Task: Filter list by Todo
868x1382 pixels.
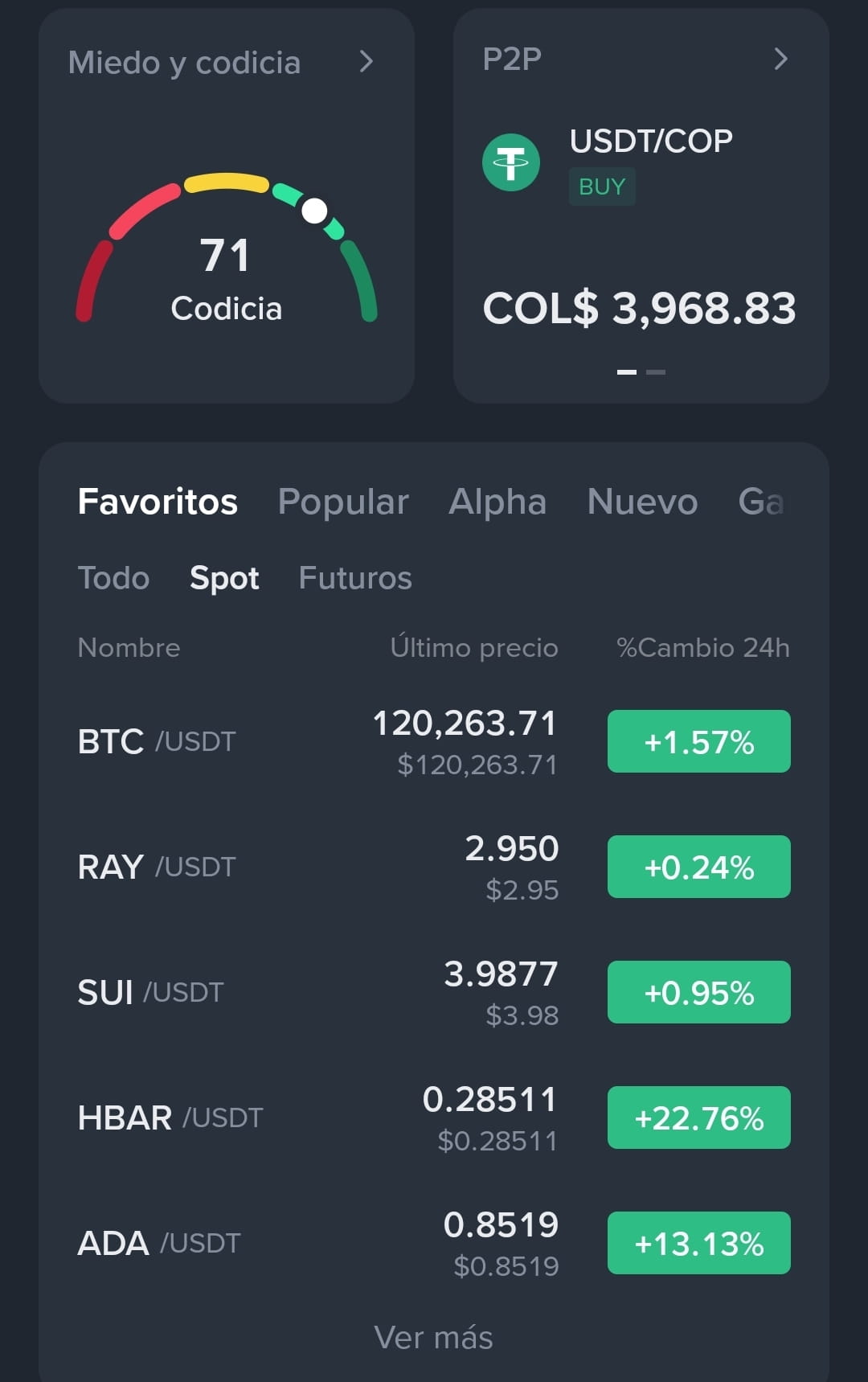Action: click(x=113, y=578)
